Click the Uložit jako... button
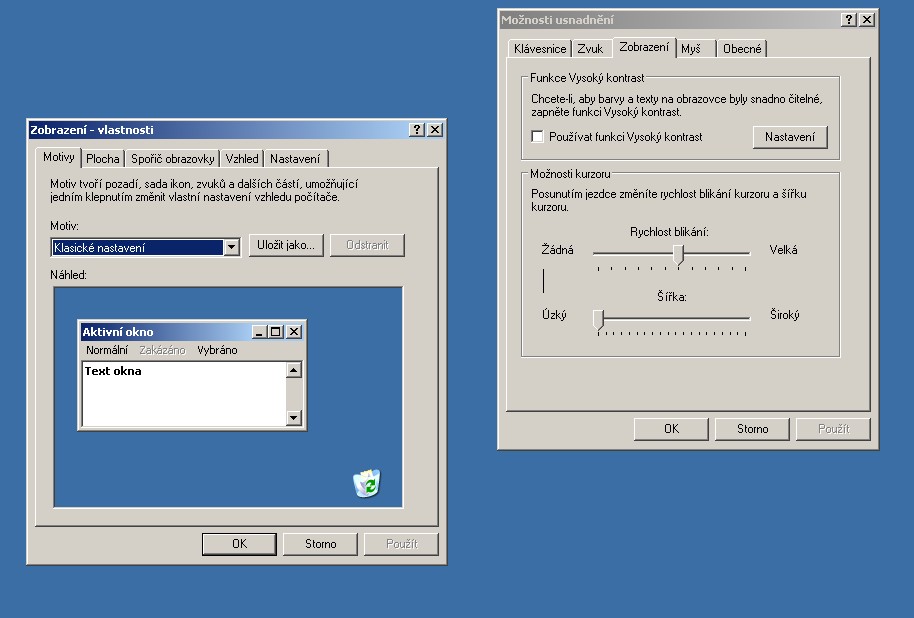The height and width of the screenshot is (618, 914). click(x=286, y=245)
